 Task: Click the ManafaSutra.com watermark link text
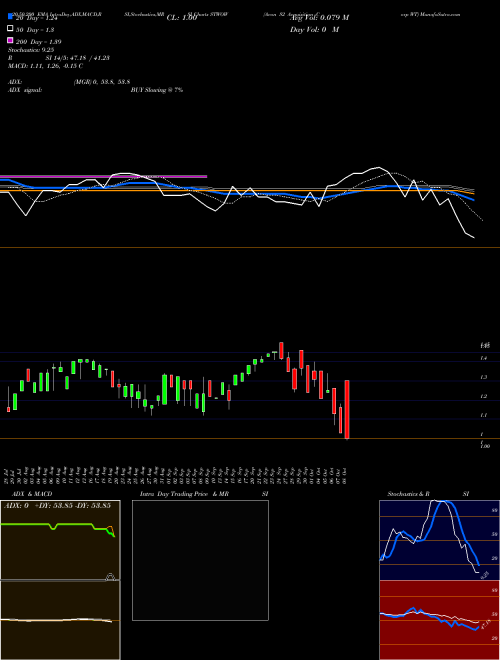[x=440, y=14]
